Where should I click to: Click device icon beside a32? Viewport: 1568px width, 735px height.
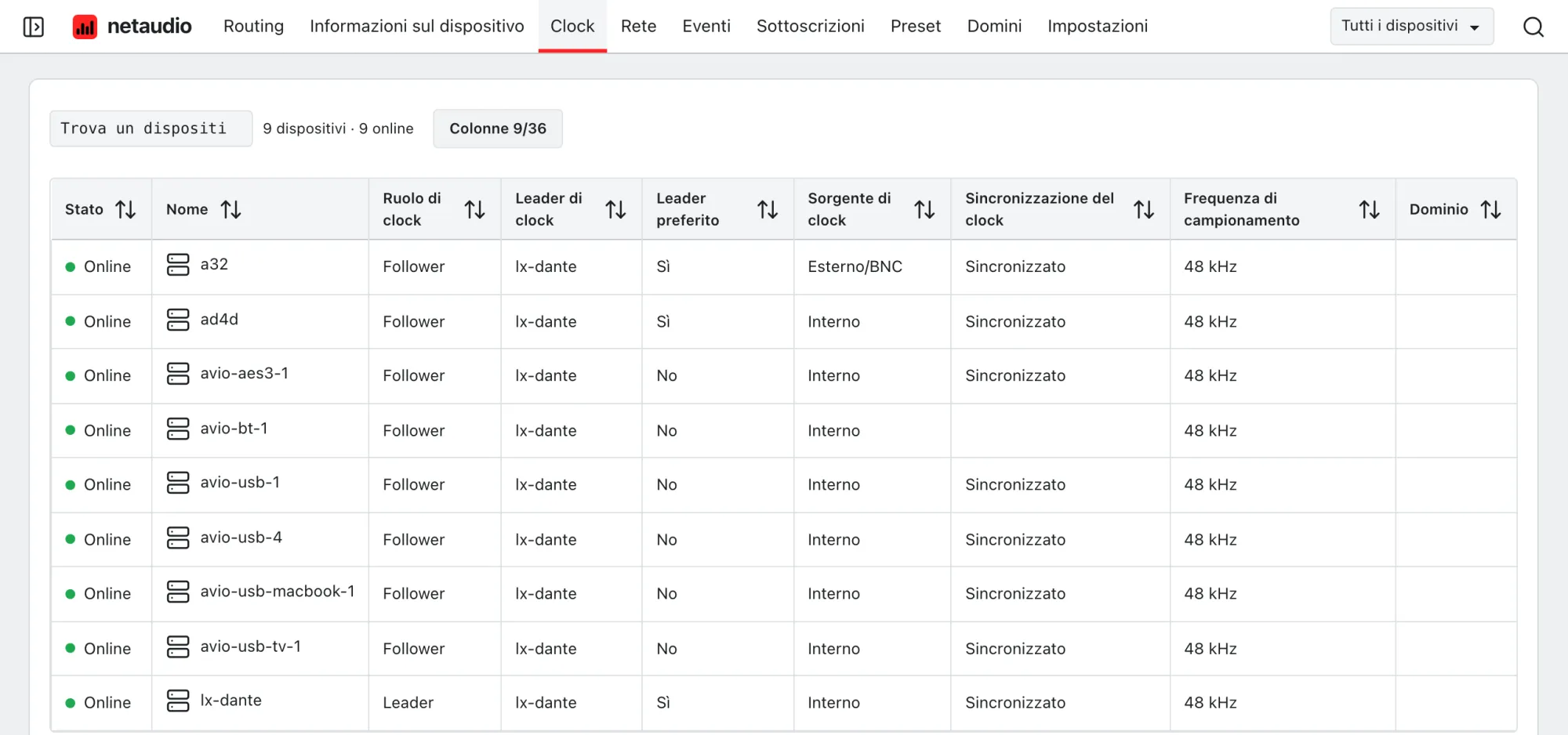(178, 265)
